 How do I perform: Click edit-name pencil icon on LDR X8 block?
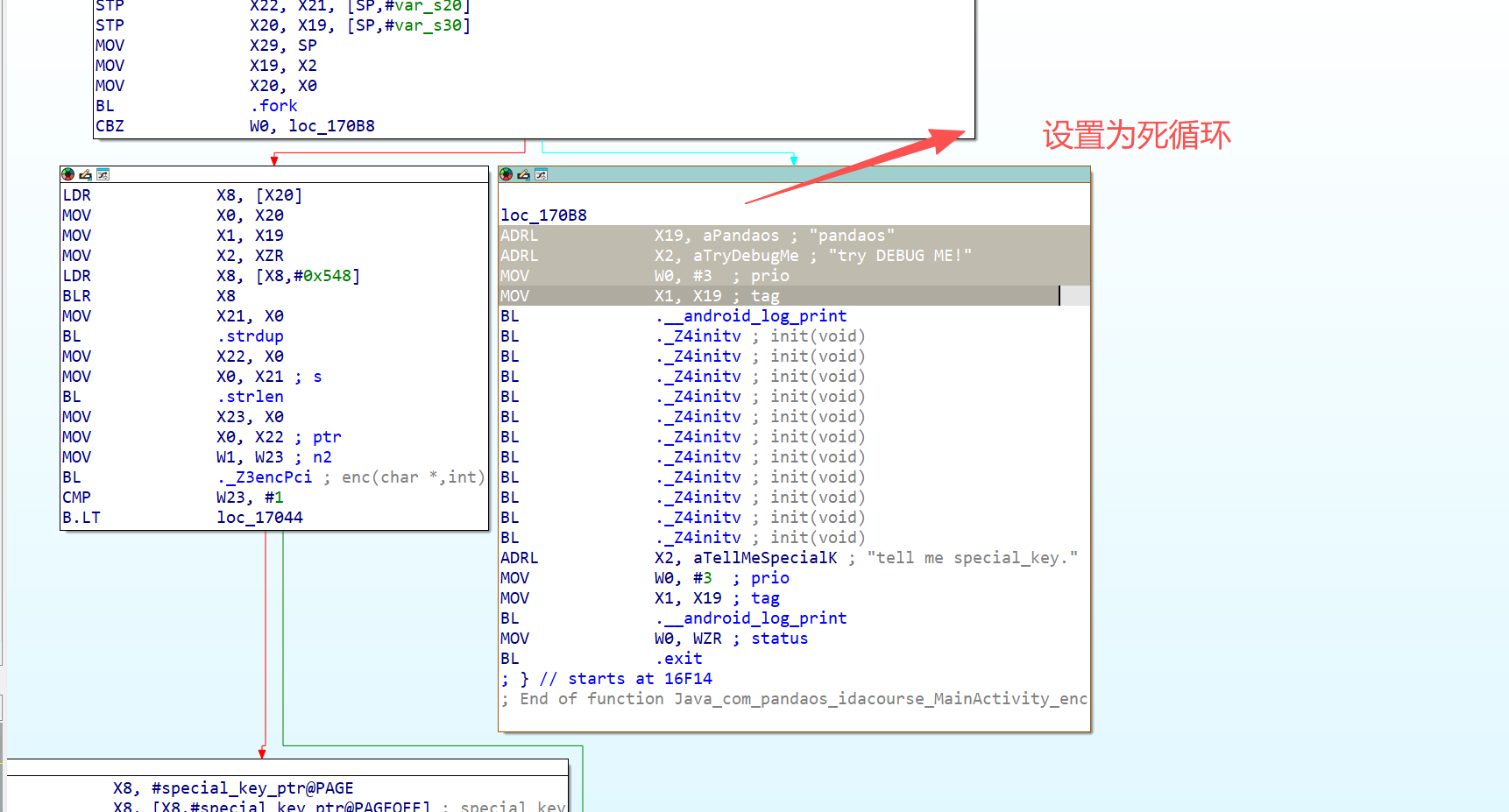[85, 174]
